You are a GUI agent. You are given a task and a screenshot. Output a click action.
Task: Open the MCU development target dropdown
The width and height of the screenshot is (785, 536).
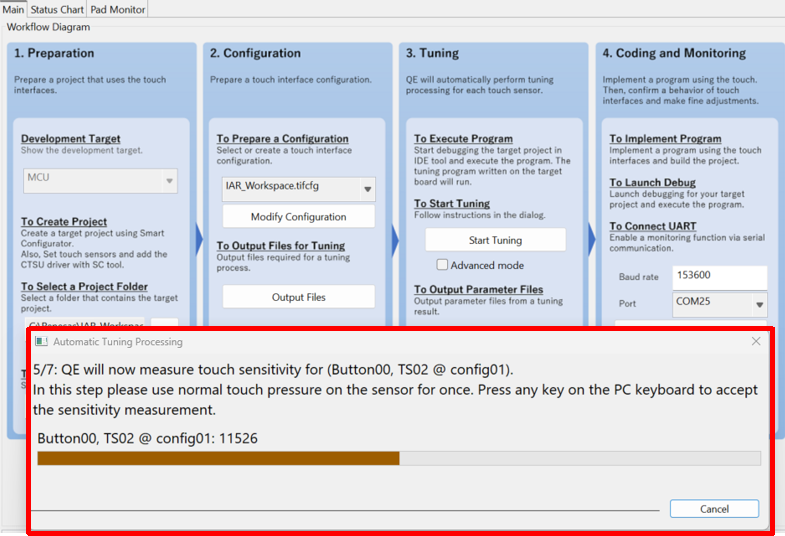tap(169, 182)
